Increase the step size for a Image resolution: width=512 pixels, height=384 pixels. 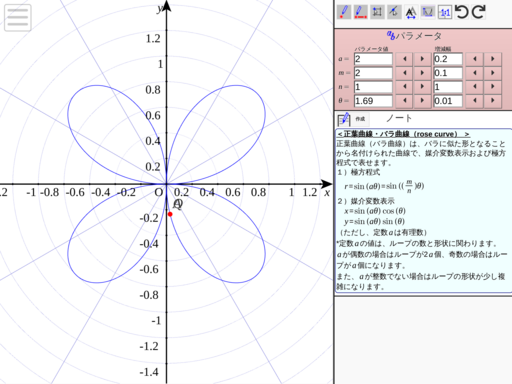[x=493, y=59]
